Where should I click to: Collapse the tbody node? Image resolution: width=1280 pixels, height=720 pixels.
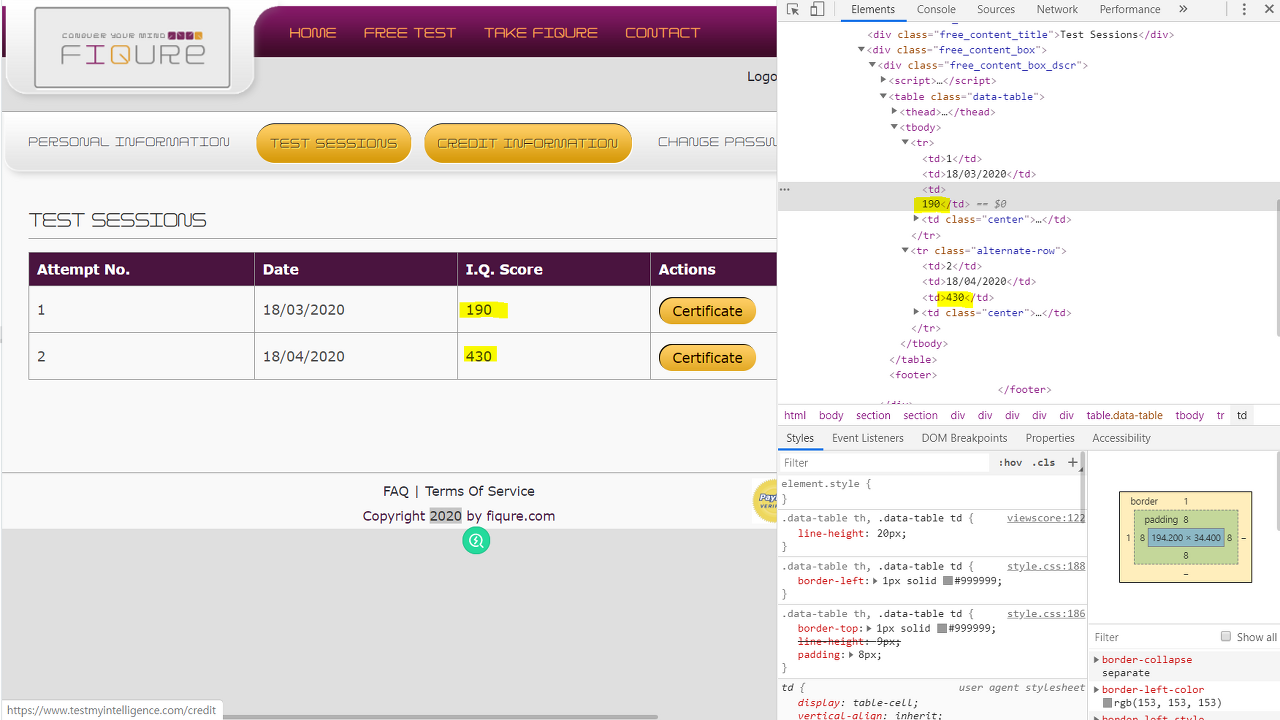click(x=894, y=127)
